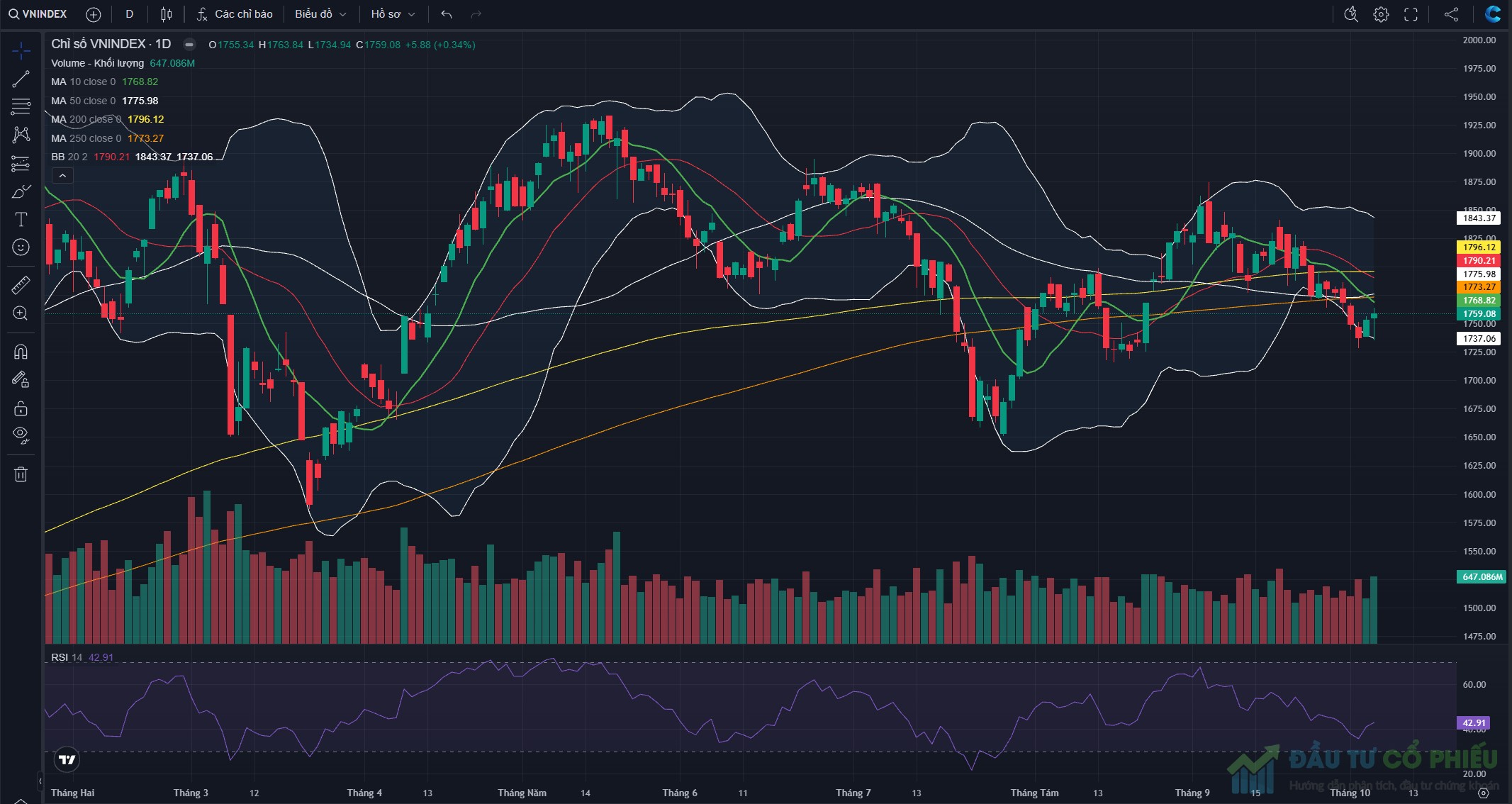Open chart settings gear

coord(1381,14)
